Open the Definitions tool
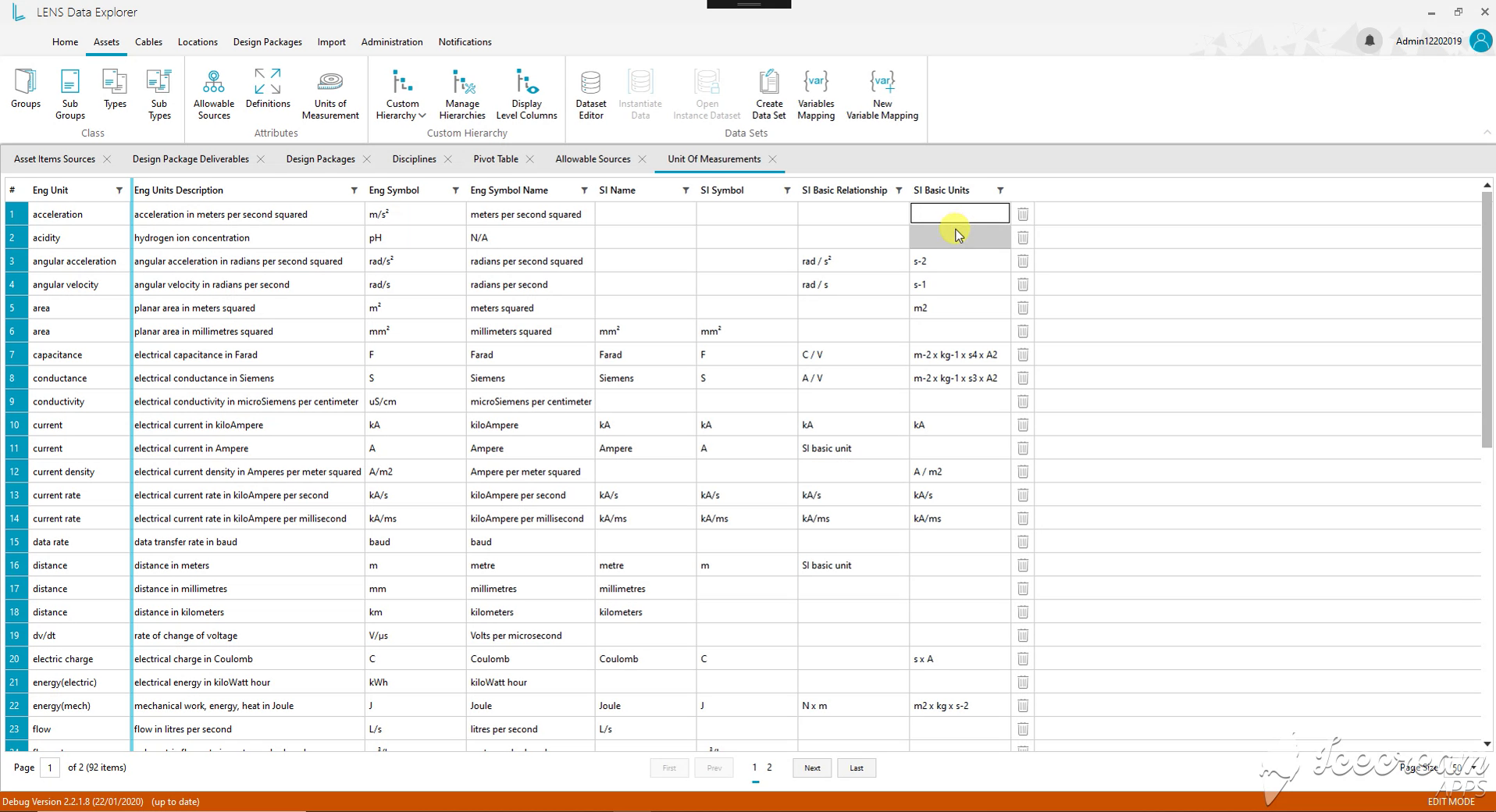Viewport: 1496px width, 812px height. click(268, 89)
